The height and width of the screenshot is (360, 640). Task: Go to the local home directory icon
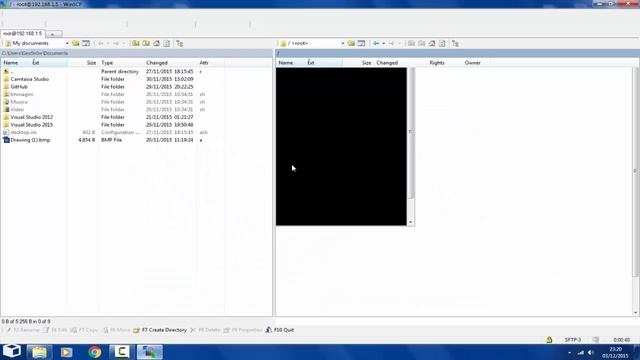[x=156, y=43]
